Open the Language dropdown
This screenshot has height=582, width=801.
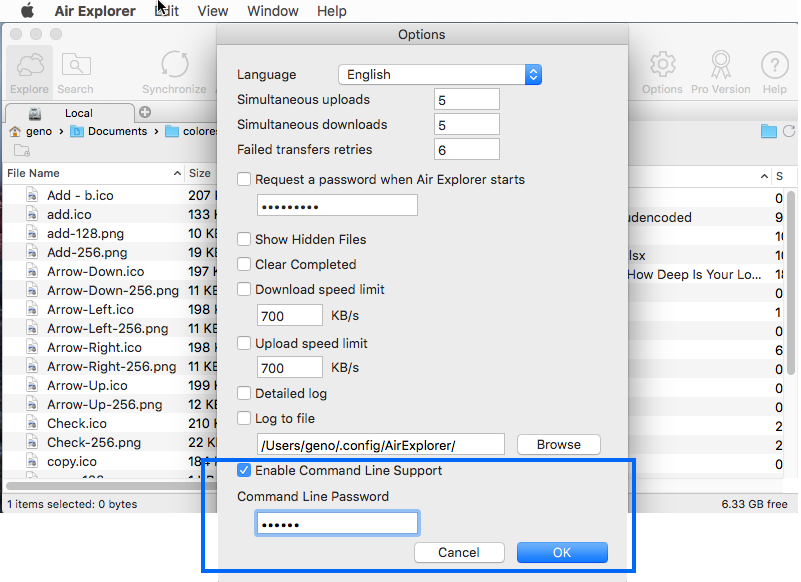[440, 75]
